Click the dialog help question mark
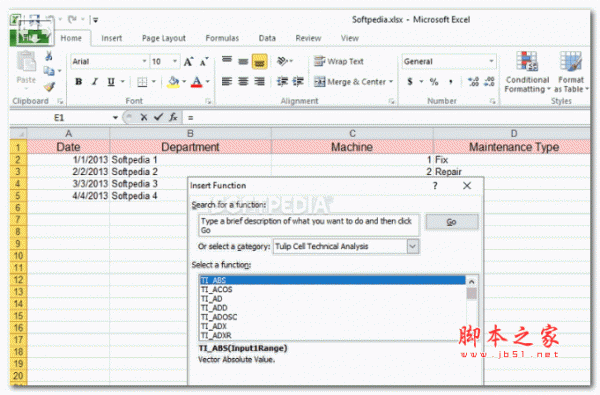The height and width of the screenshot is (395, 600). 435,186
